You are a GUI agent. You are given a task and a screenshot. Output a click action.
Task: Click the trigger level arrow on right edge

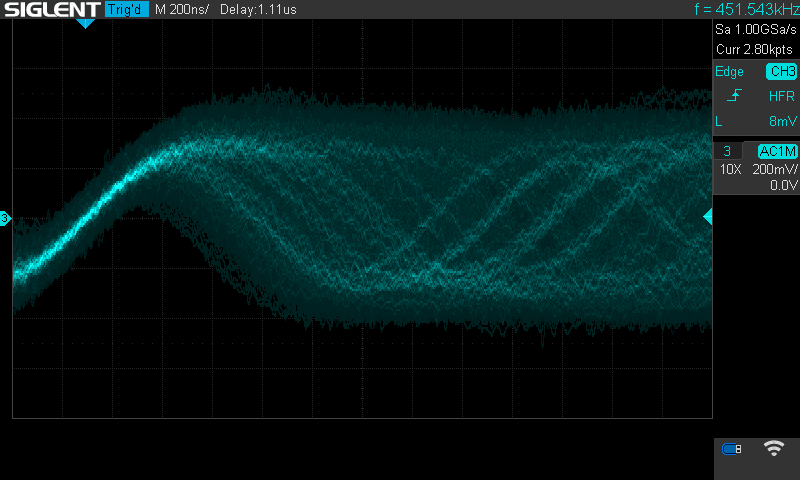[708, 217]
